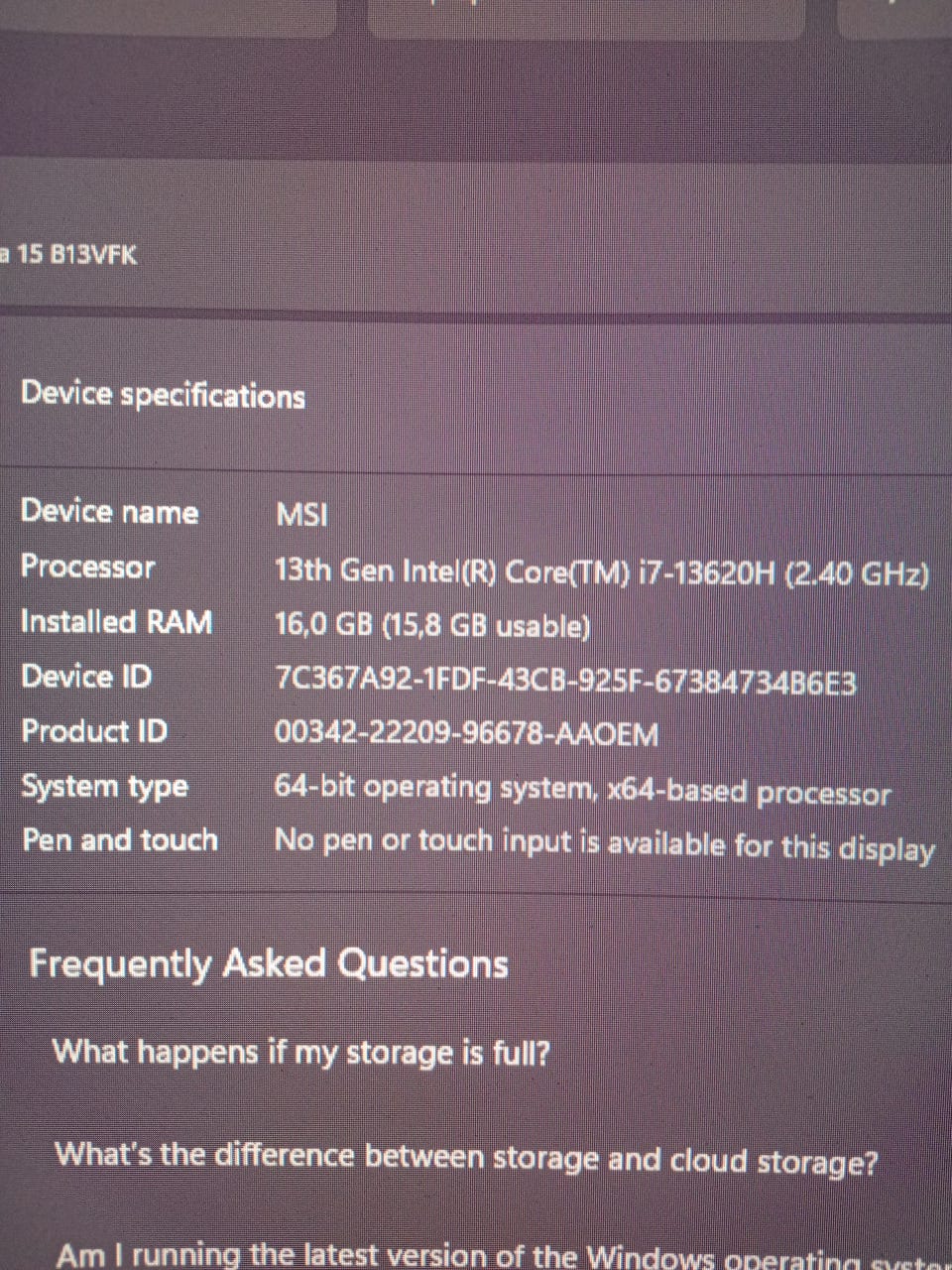Viewport: 952px width, 1270px height.
Task: Click the Device name label
Action: tap(110, 512)
